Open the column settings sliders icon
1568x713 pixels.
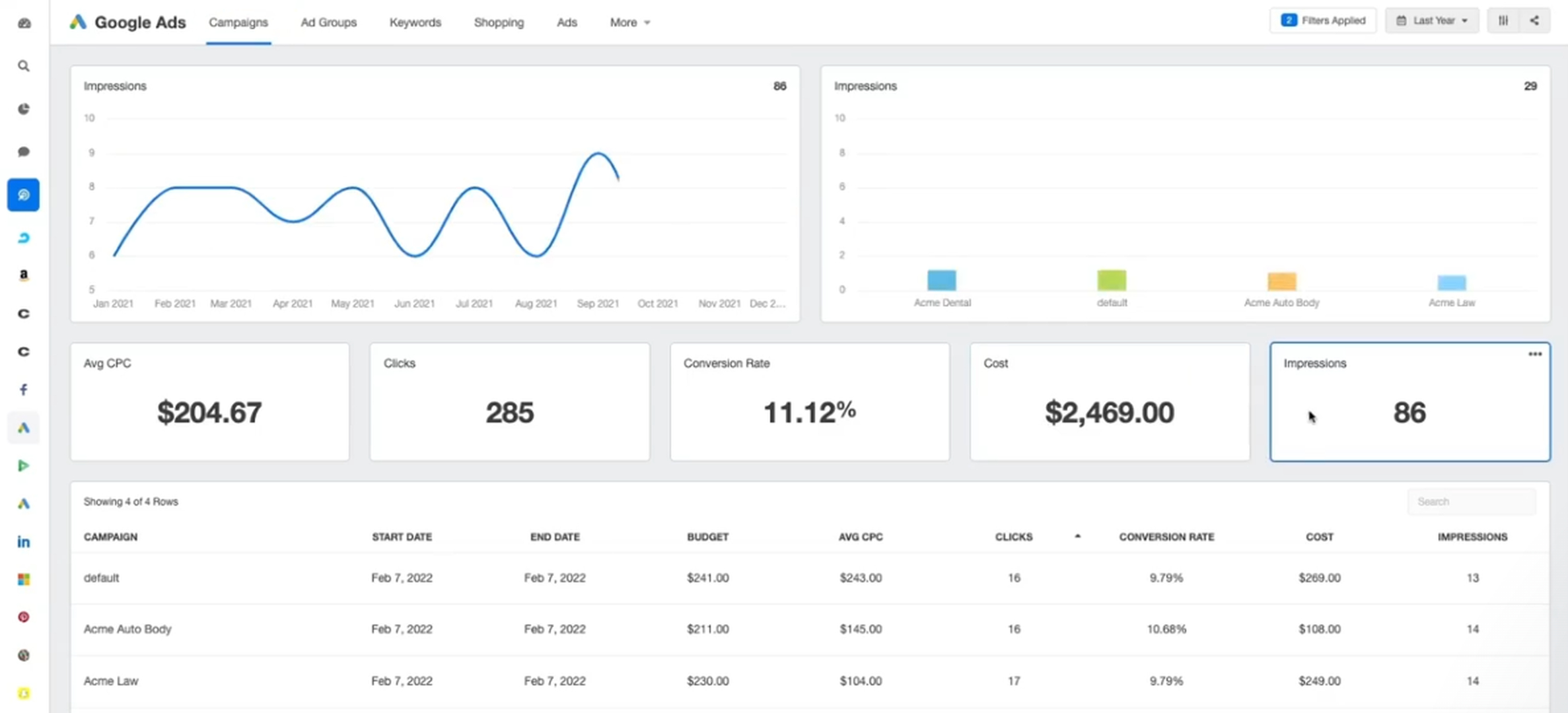pos(1503,21)
